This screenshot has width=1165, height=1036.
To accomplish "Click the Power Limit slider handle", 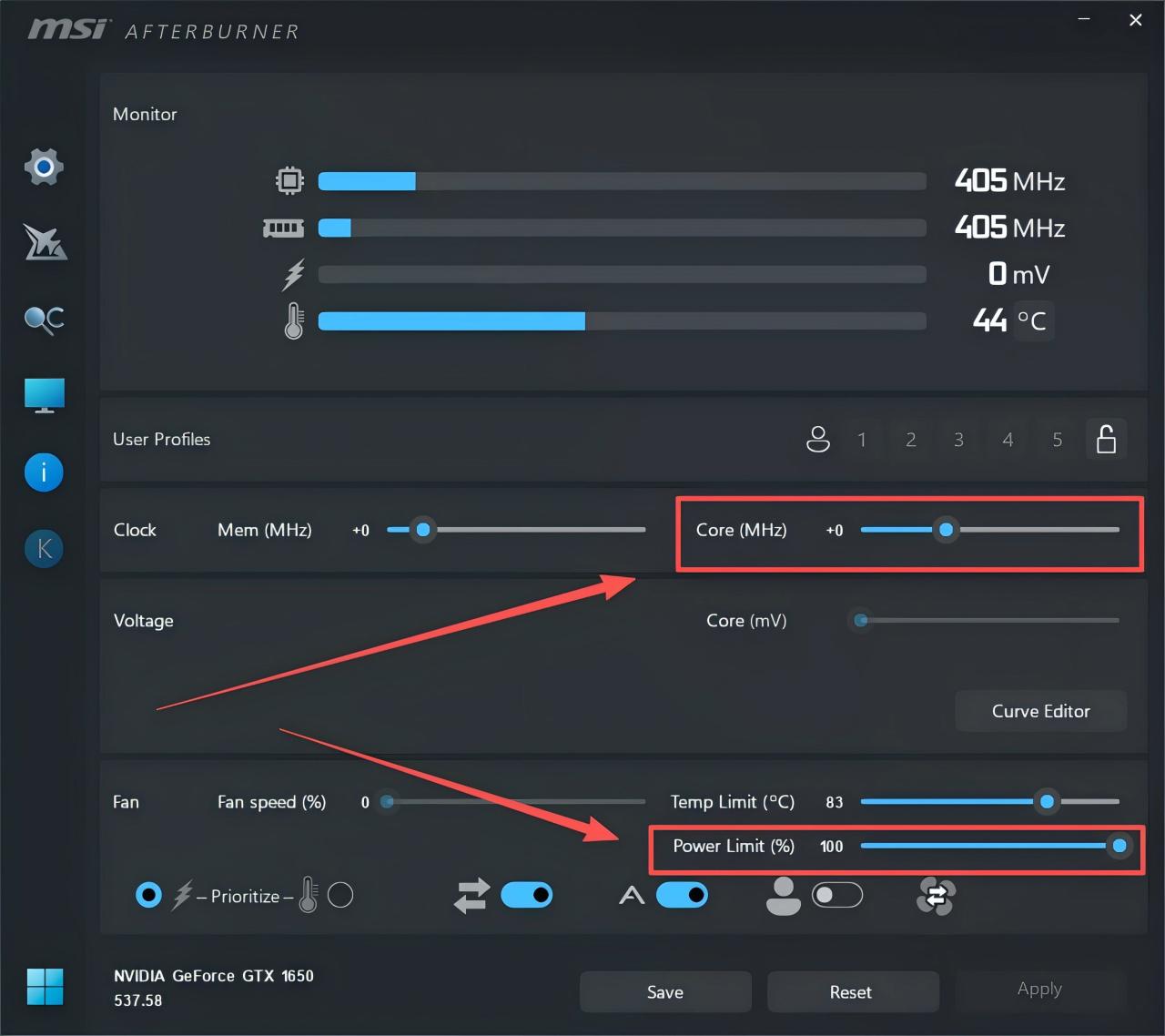I will point(1119,846).
